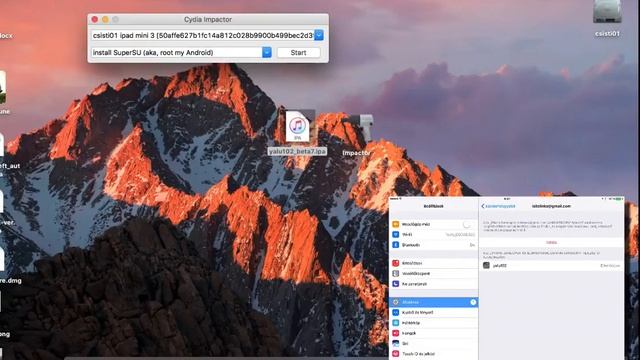This screenshot has width=640, height=360.
Task: Select the yalu102_beta7.ipa file icon
Action: (x=298, y=127)
